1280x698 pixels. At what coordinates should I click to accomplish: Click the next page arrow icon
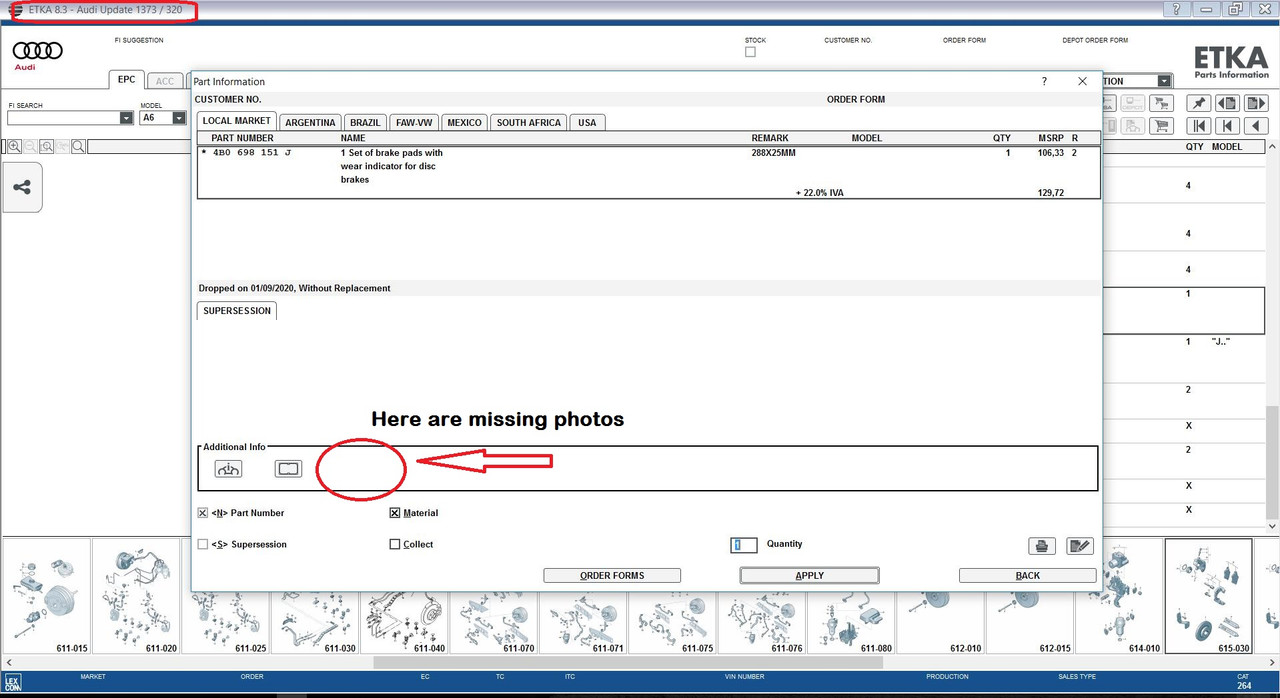tap(1256, 103)
